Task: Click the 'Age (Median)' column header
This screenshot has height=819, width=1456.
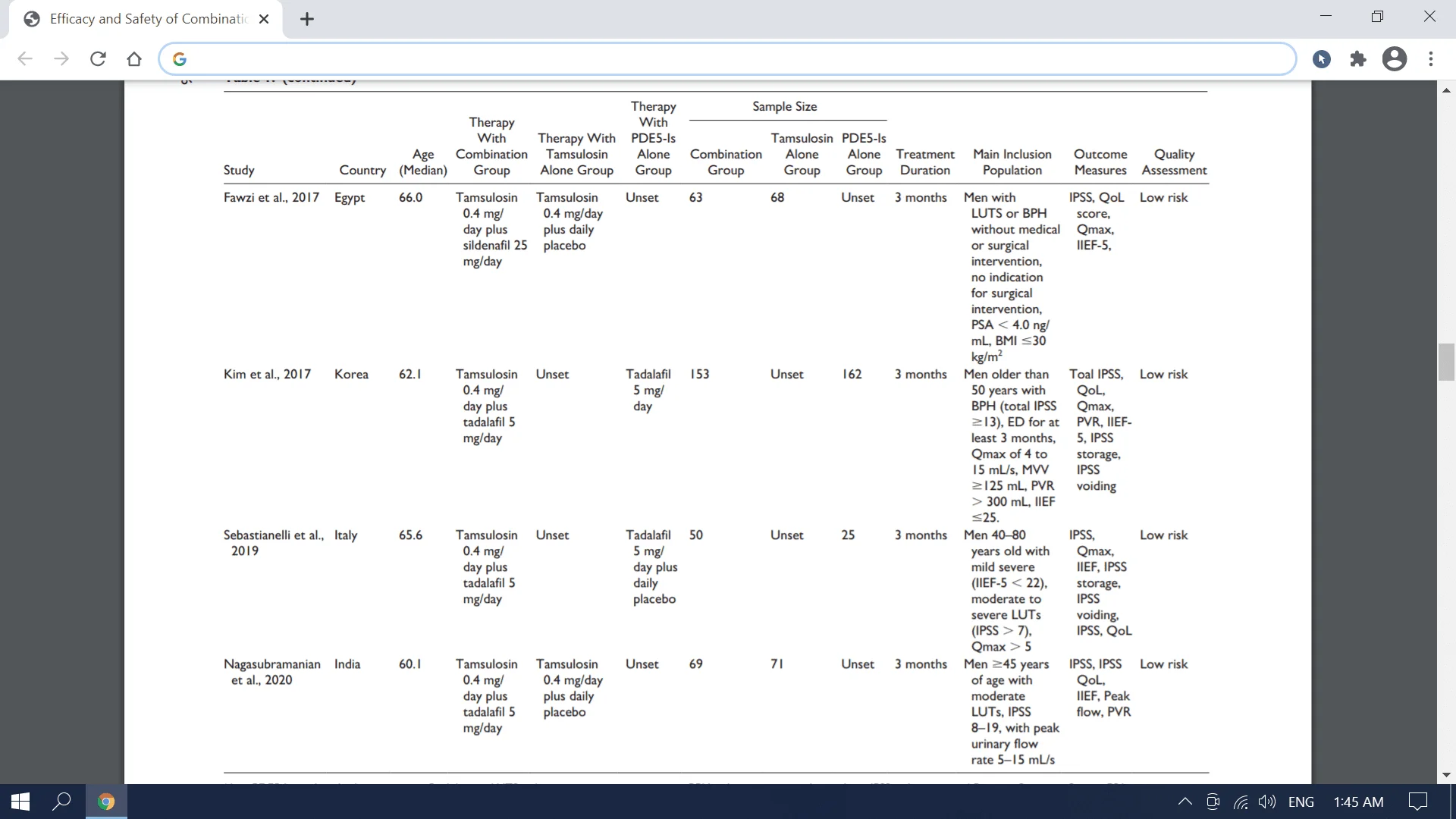Action: pos(423,162)
